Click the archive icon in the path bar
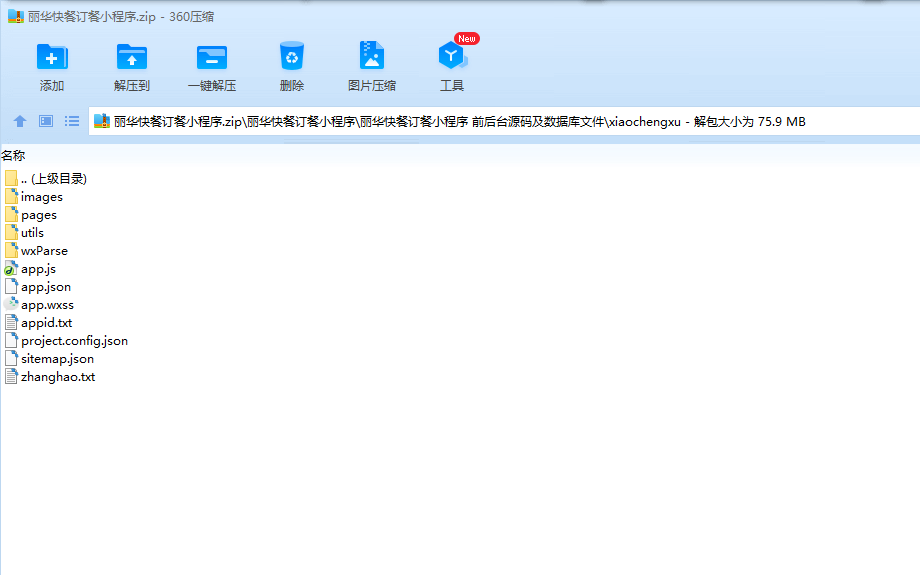 (x=102, y=121)
